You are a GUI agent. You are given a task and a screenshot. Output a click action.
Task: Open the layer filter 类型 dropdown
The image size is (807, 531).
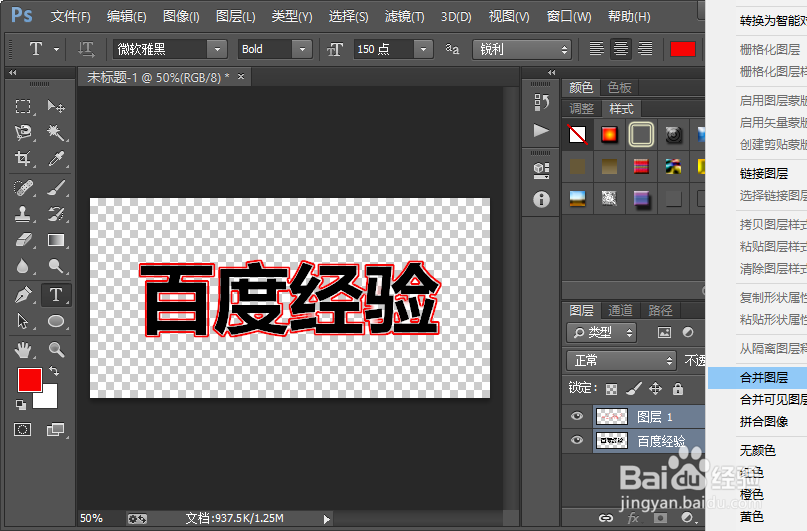click(602, 333)
